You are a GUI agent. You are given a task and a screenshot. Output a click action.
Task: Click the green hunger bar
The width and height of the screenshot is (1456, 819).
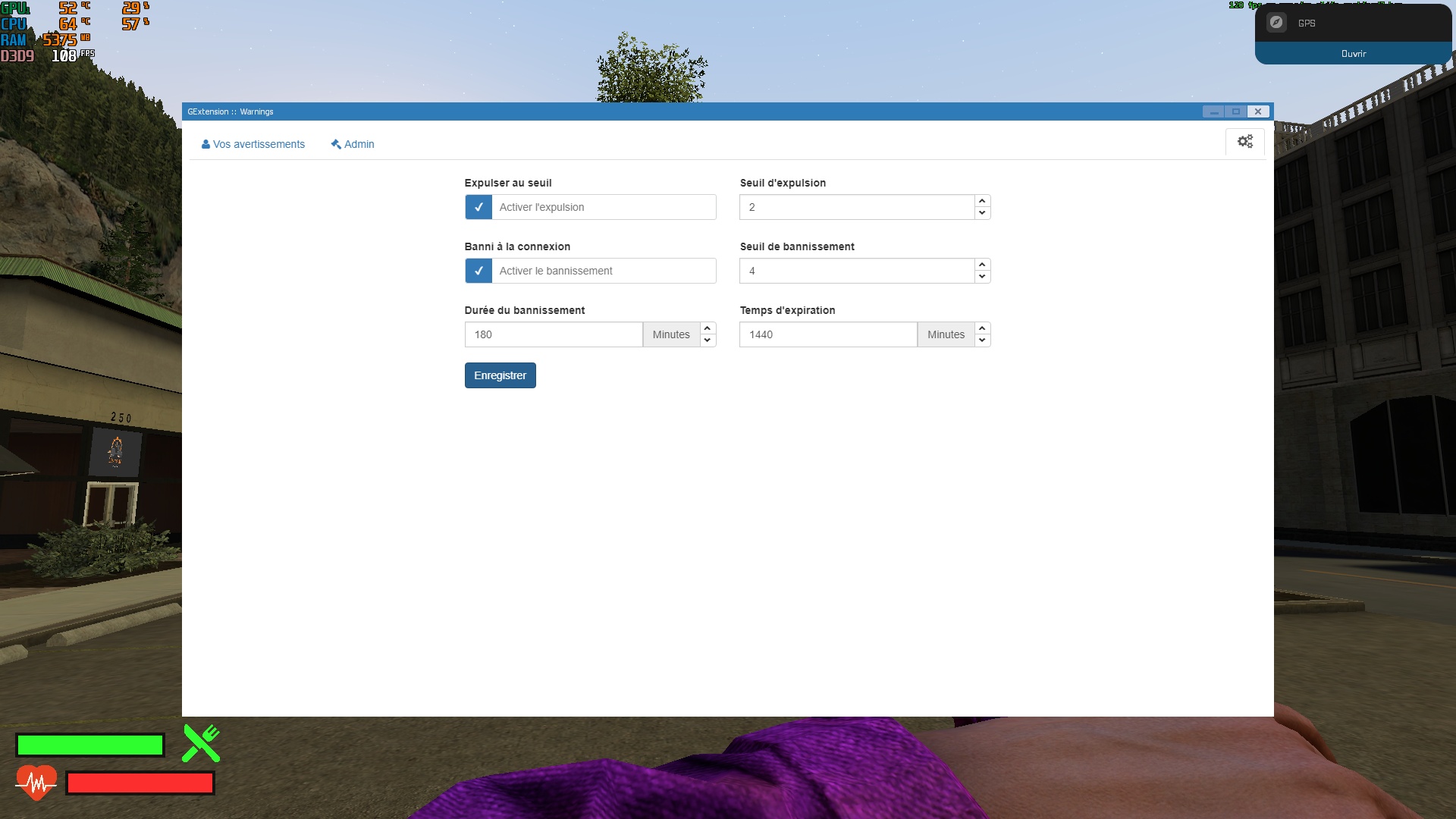[x=90, y=745]
